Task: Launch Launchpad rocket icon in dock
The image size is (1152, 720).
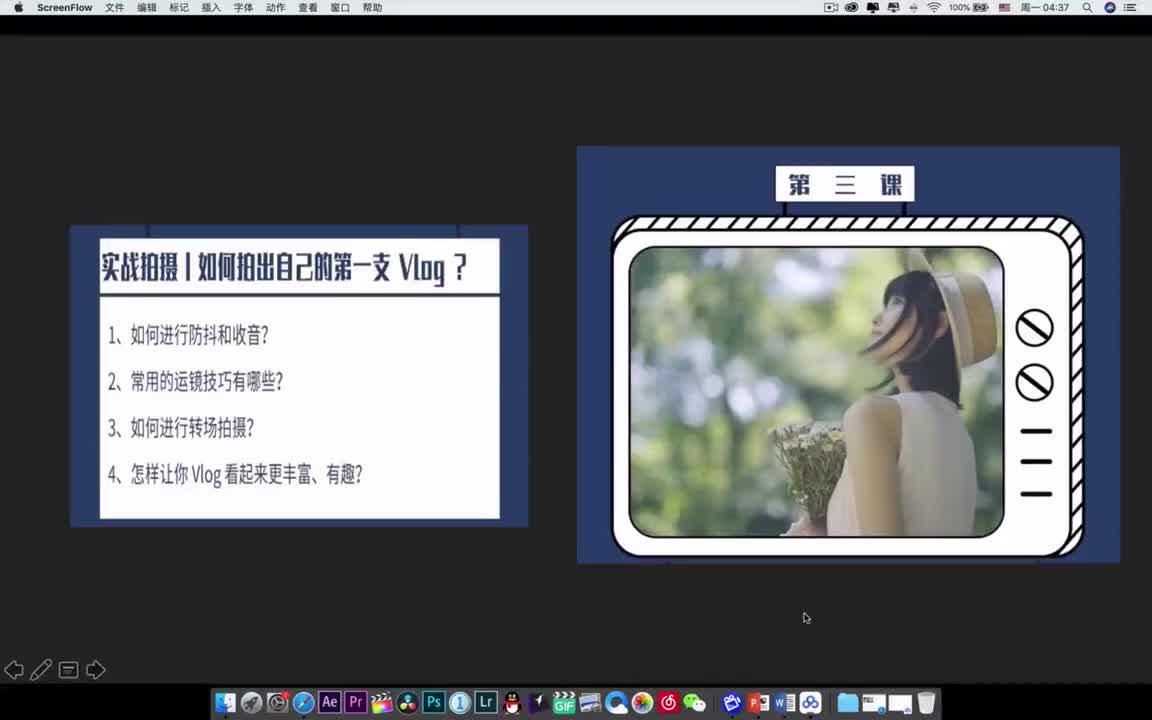Action: pyautogui.click(x=251, y=703)
